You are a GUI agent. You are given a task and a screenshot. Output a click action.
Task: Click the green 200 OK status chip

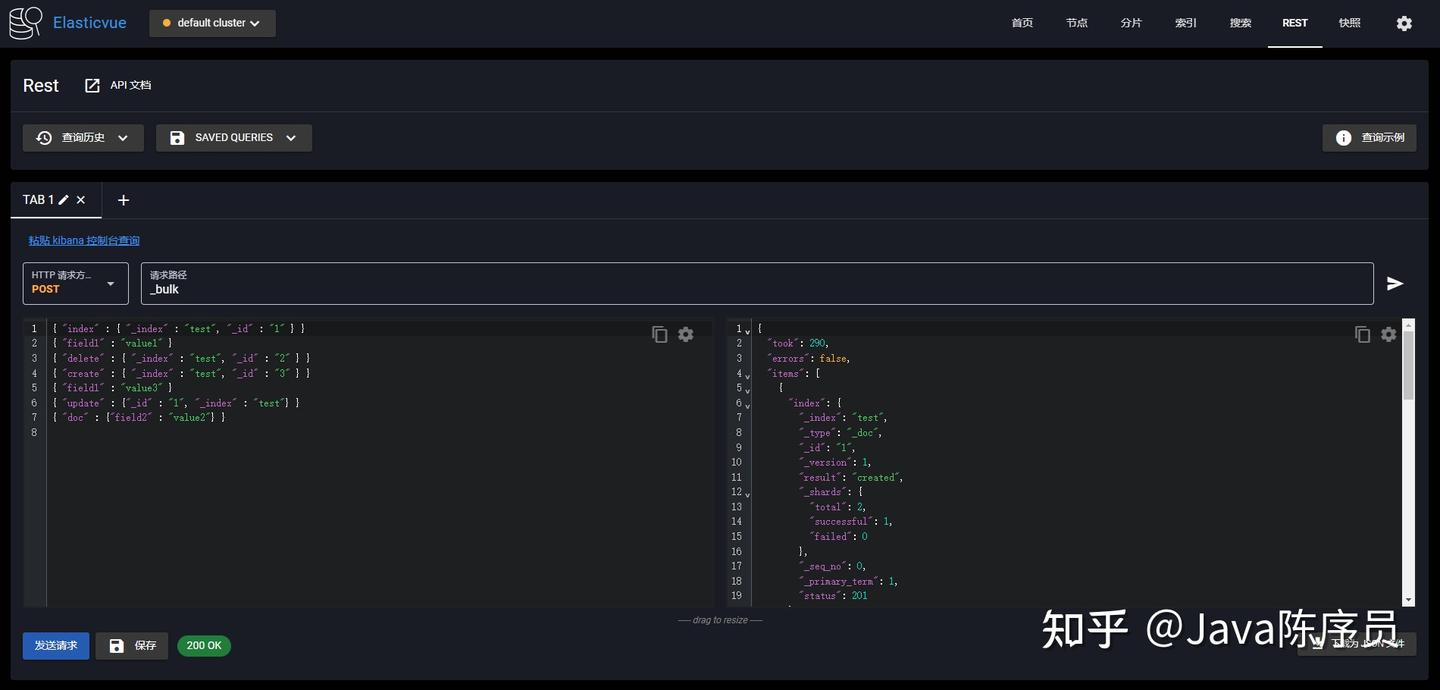click(x=204, y=645)
